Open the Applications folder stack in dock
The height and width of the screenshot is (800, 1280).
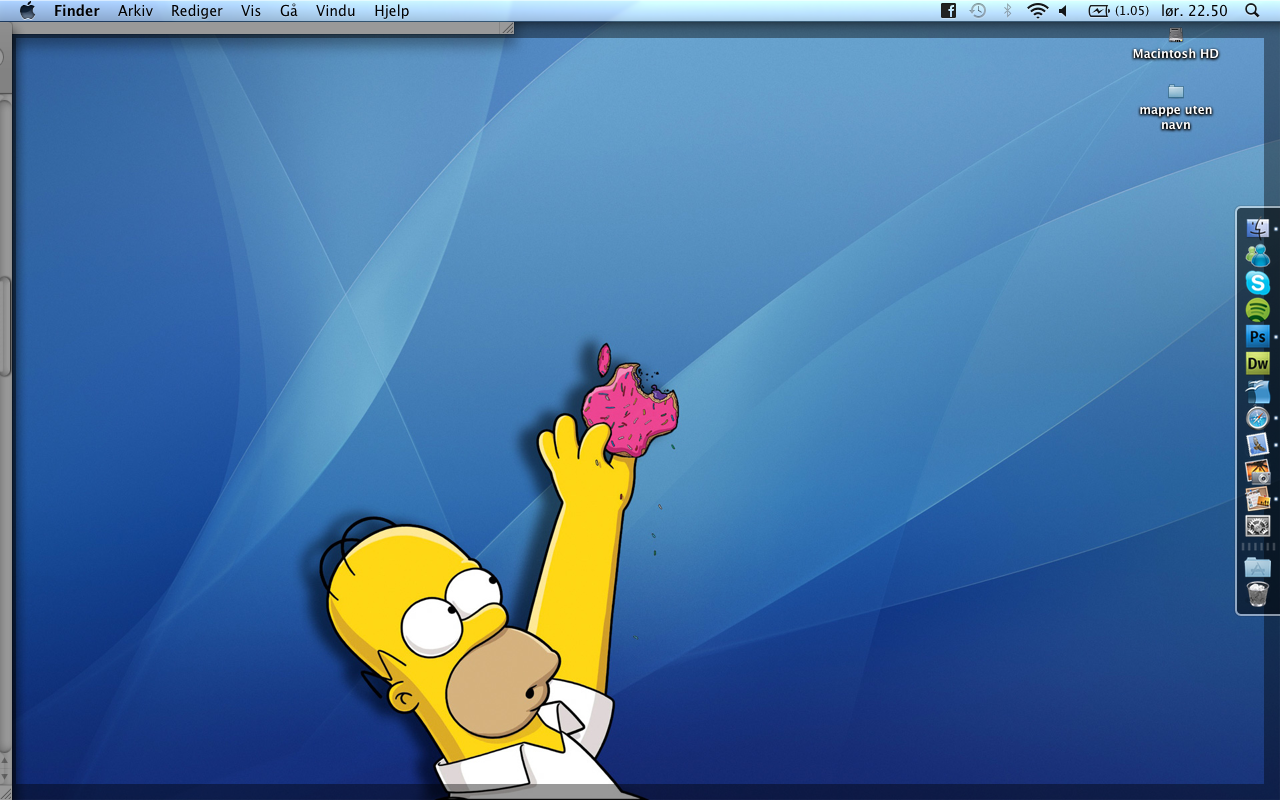[1257, 568]
